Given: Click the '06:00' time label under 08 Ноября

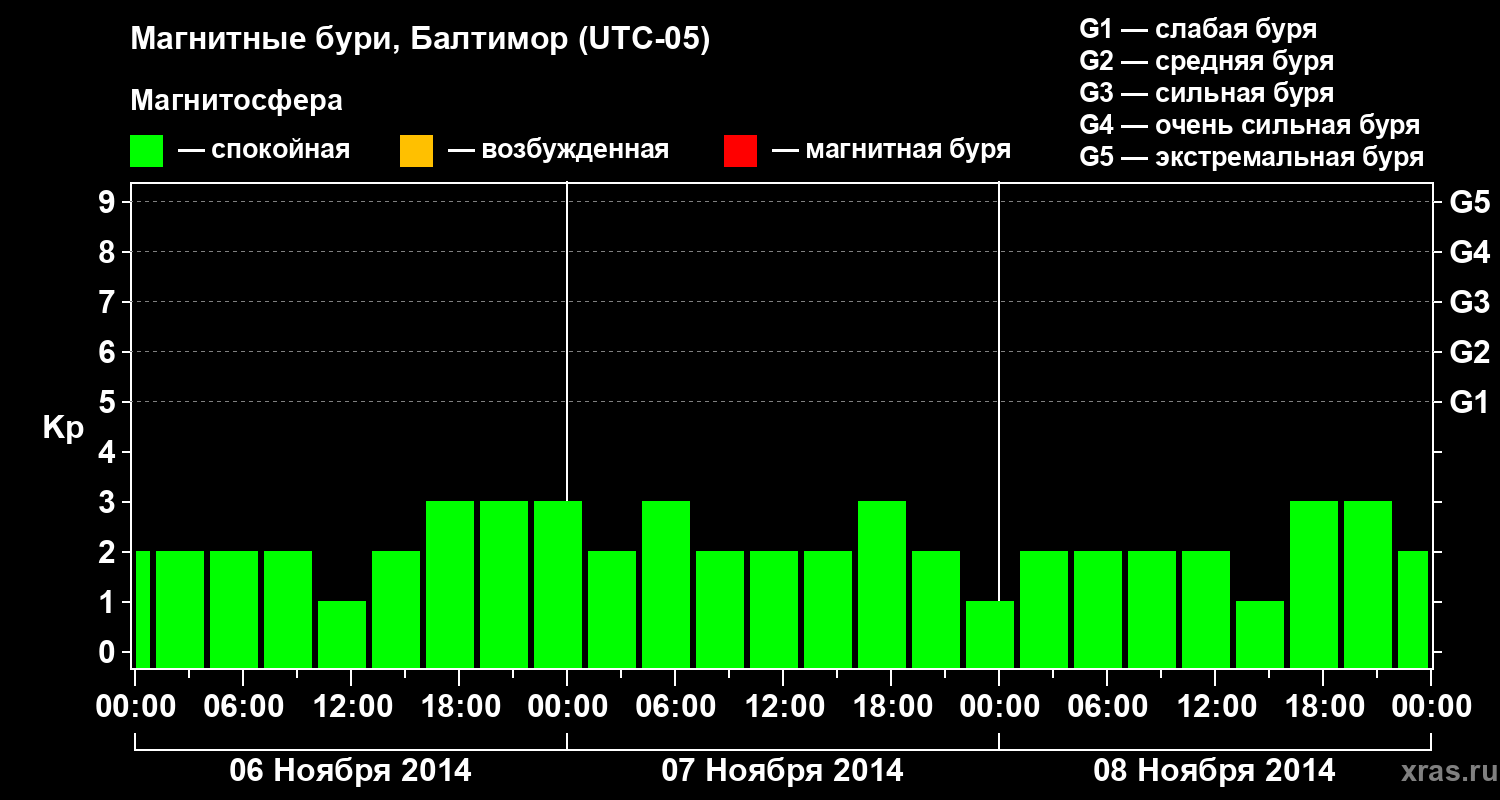Looking at the screenshot, I should (1107, 707).
